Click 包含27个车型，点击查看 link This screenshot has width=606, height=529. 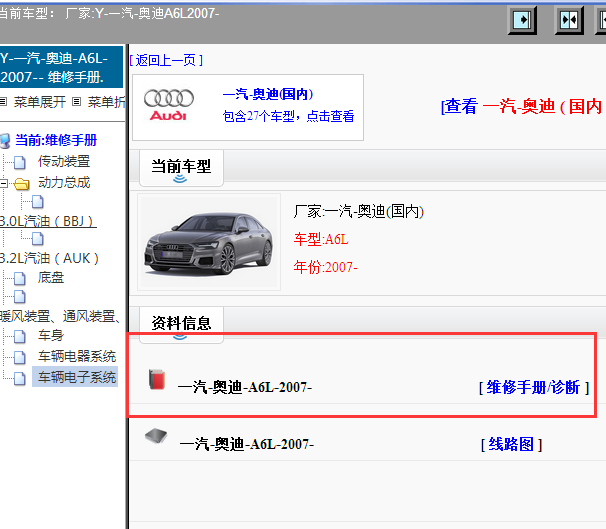[288, 116]
